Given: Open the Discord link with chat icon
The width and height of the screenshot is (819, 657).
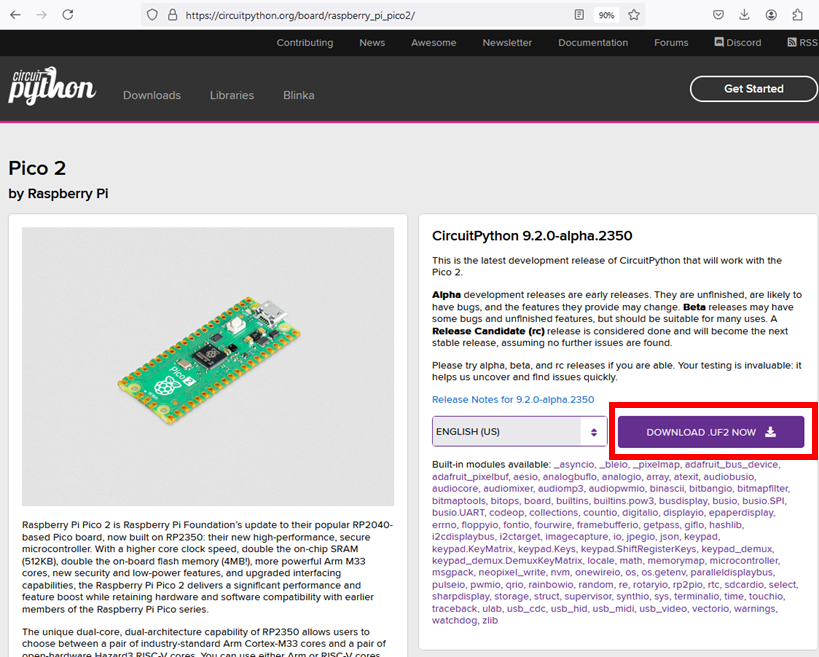Looking at the screenshot, I should [738, 43].
